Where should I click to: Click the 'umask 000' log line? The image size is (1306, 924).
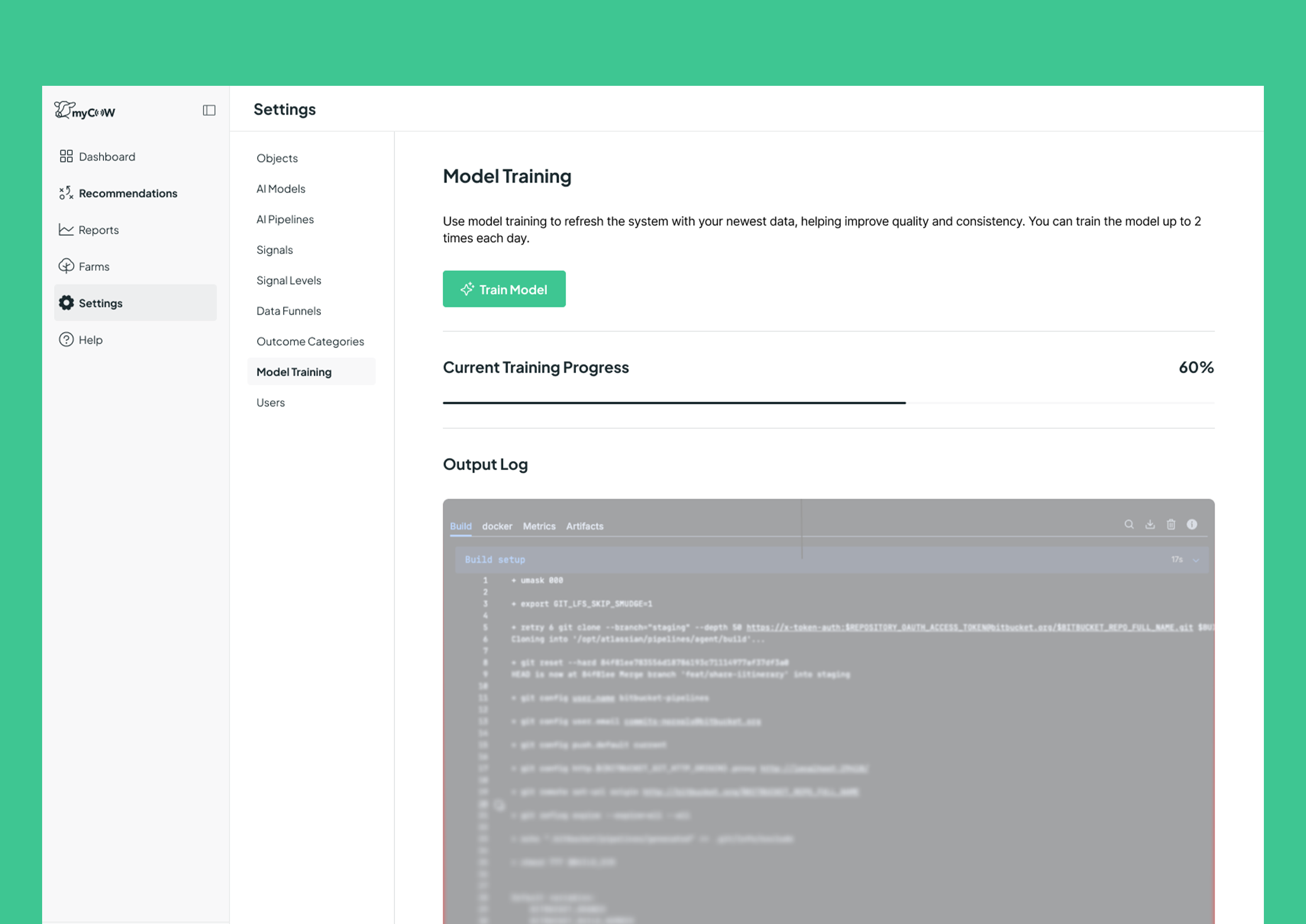[x=537, y=580]
